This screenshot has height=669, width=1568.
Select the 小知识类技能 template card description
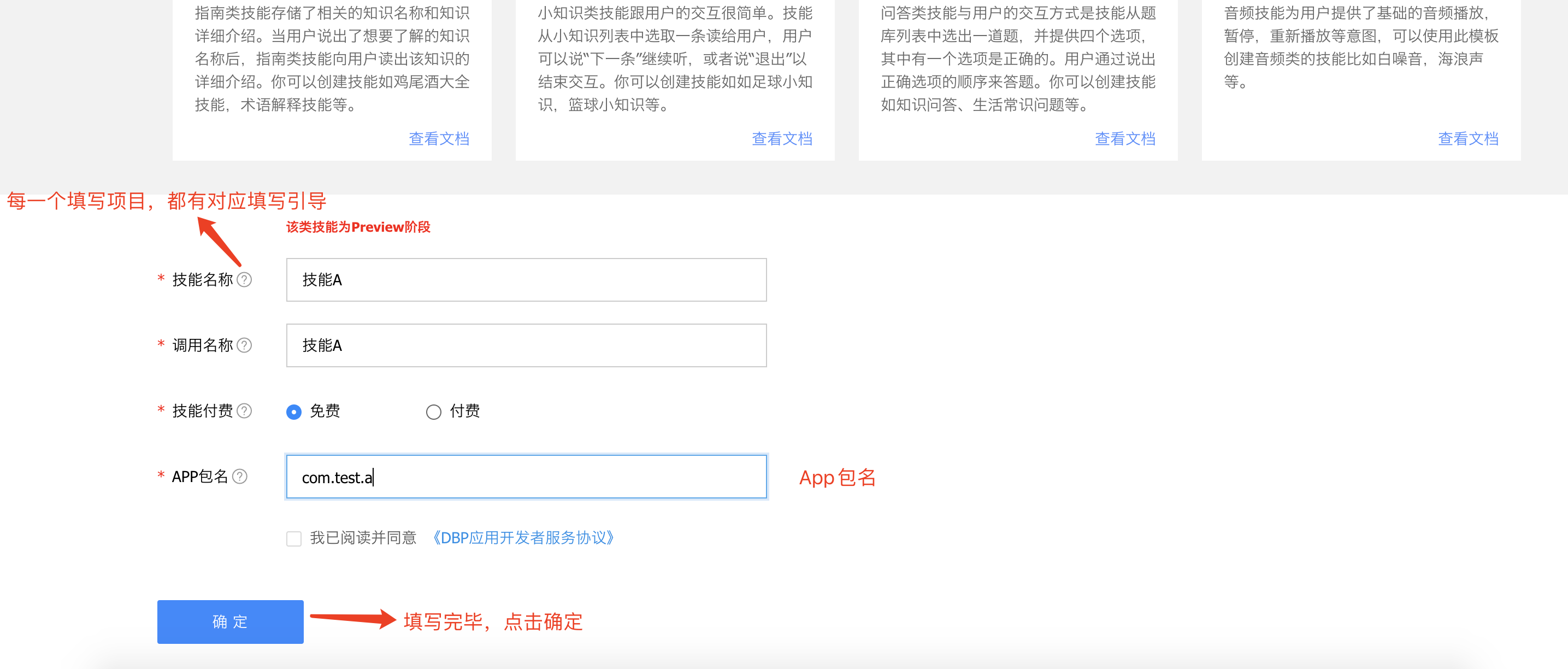point(675,58)
